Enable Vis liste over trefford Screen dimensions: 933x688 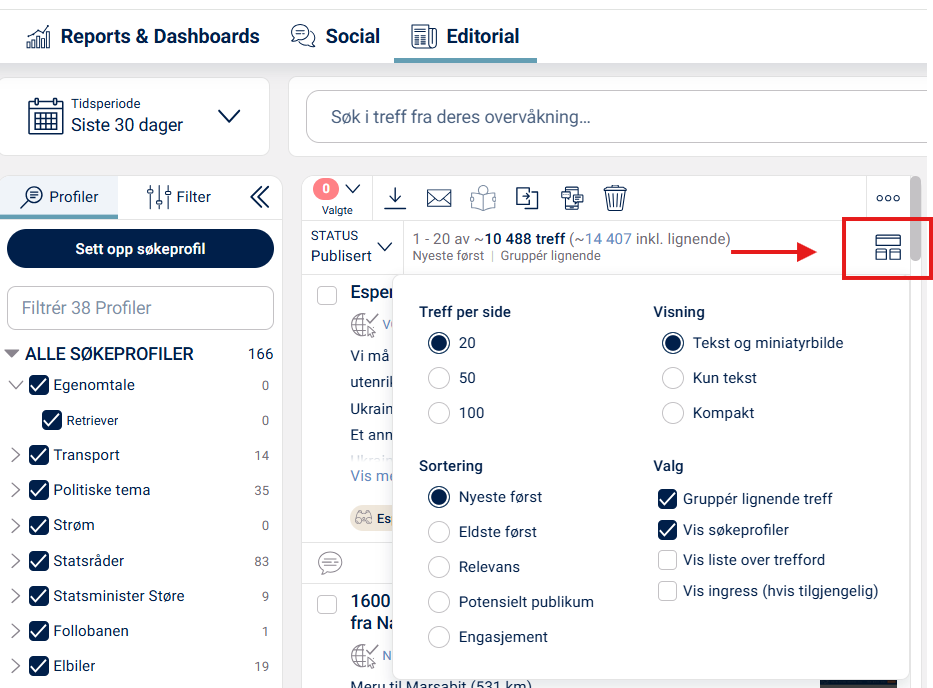[667, 560]
